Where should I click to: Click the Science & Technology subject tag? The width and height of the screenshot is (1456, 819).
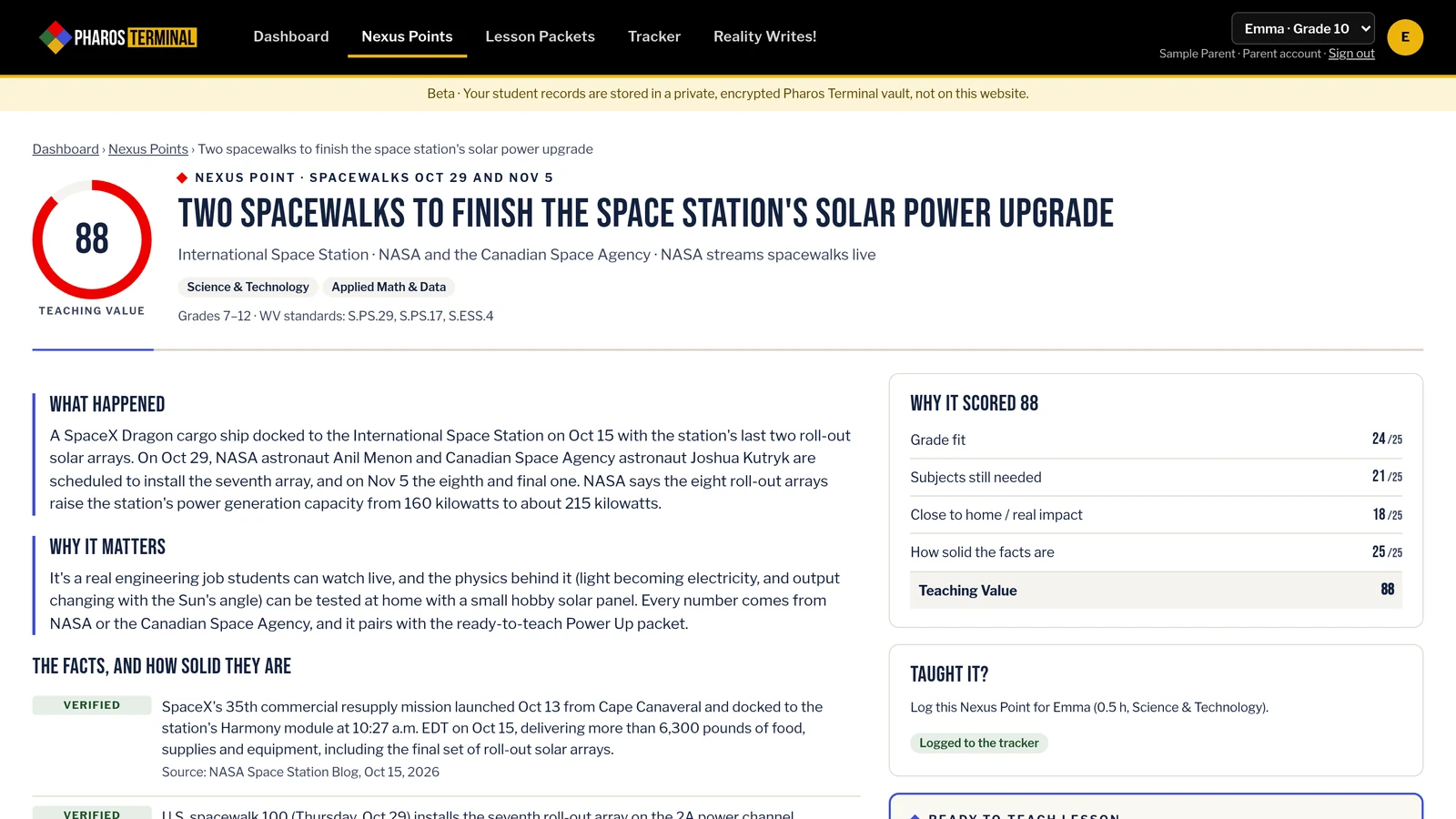tap(248, 287)
